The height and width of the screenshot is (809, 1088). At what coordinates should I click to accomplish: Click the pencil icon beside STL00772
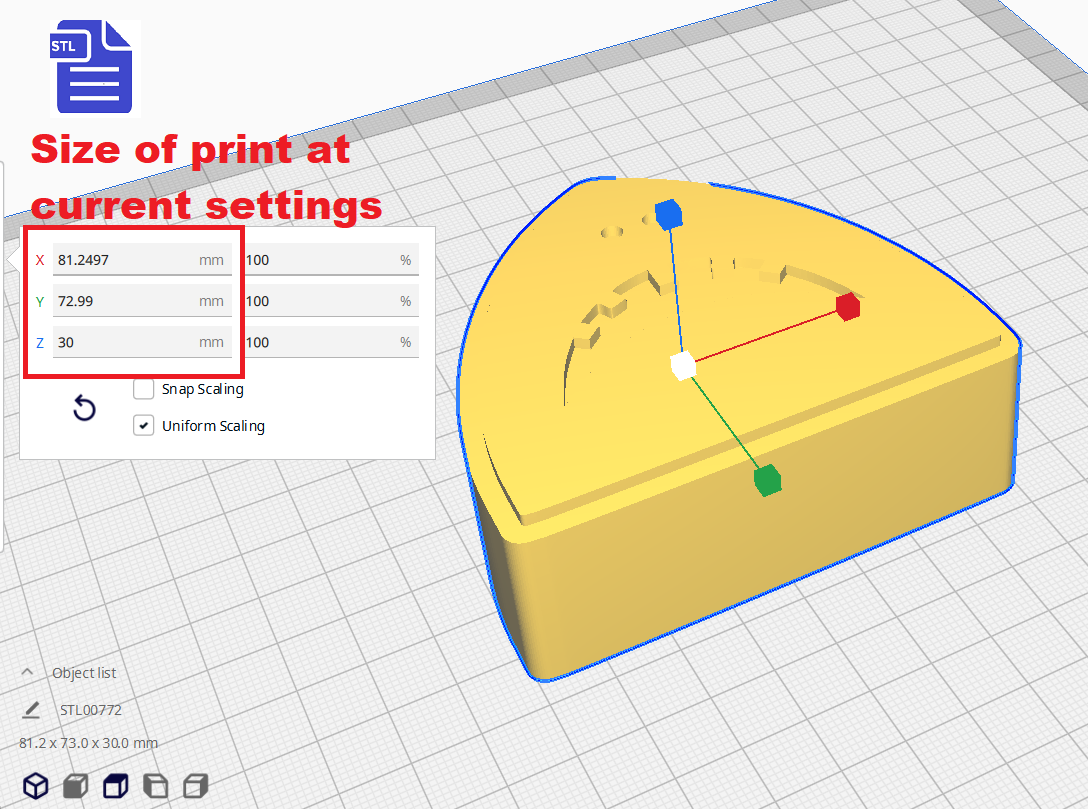click(x=31, y=710)
